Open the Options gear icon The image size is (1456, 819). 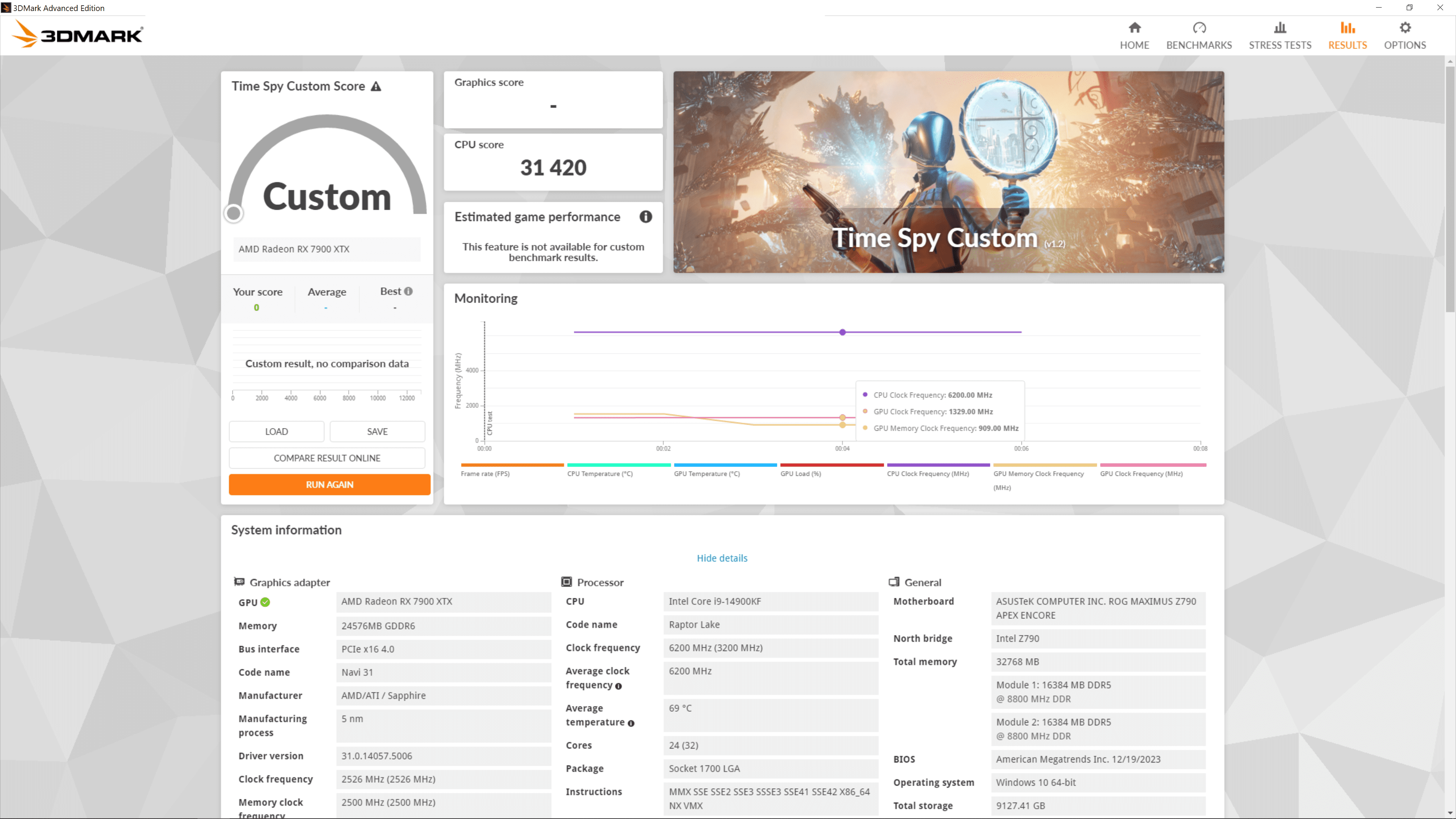click(x=1404, y=28)
